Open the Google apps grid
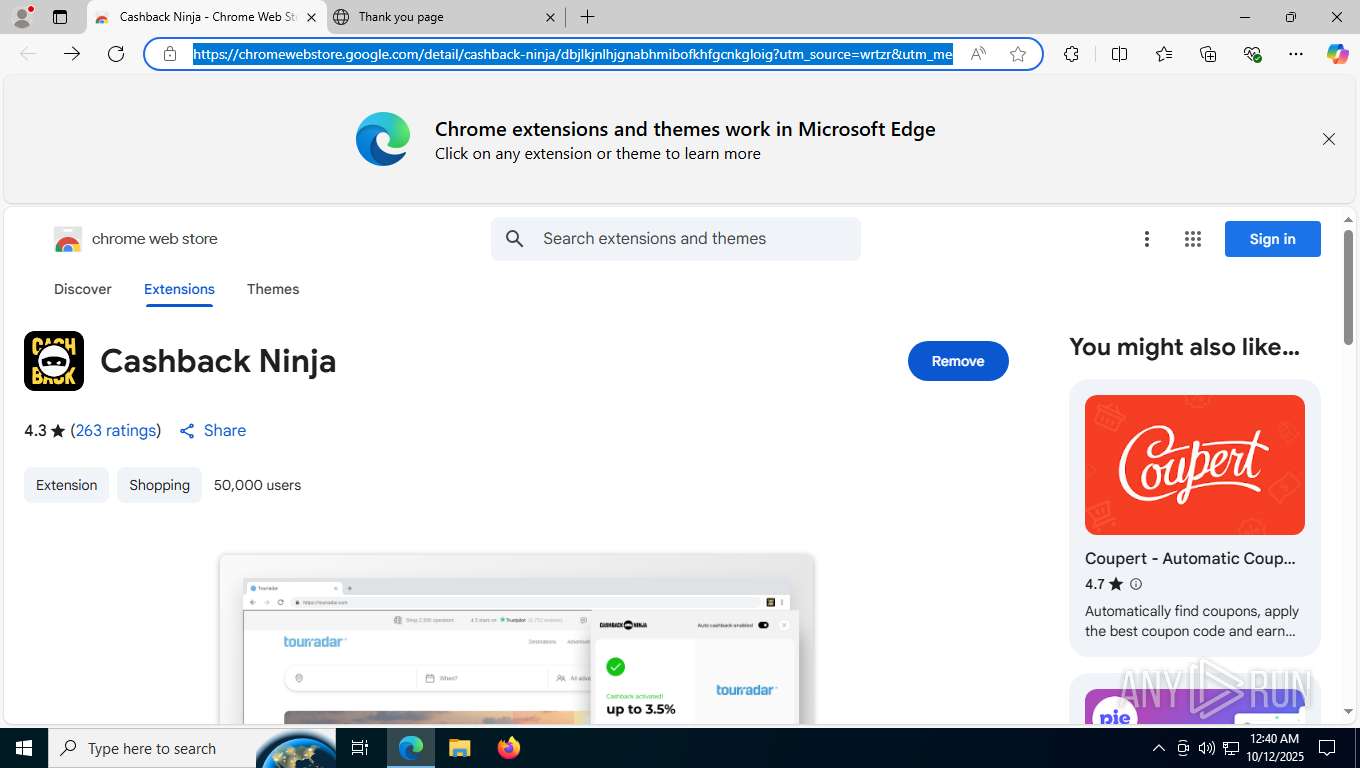Screen dimensions: 1360x768 (1193, 239)
